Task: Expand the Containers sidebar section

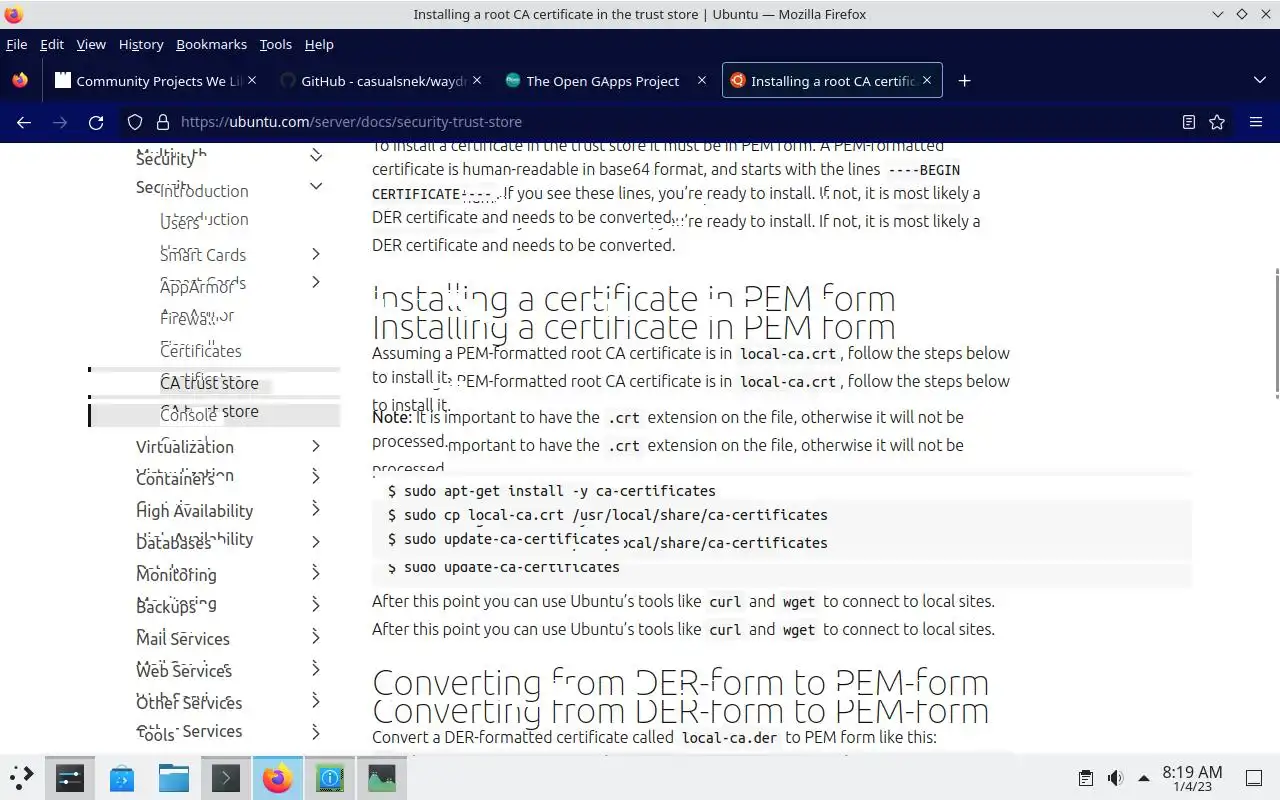Action: pos(315,477)
